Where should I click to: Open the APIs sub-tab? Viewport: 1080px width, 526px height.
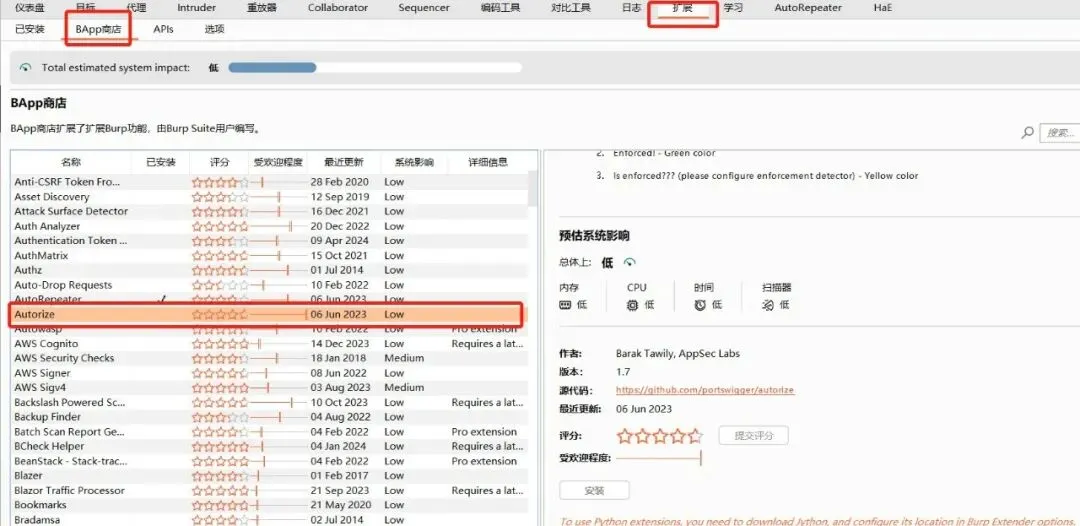(x=163, y=30)
